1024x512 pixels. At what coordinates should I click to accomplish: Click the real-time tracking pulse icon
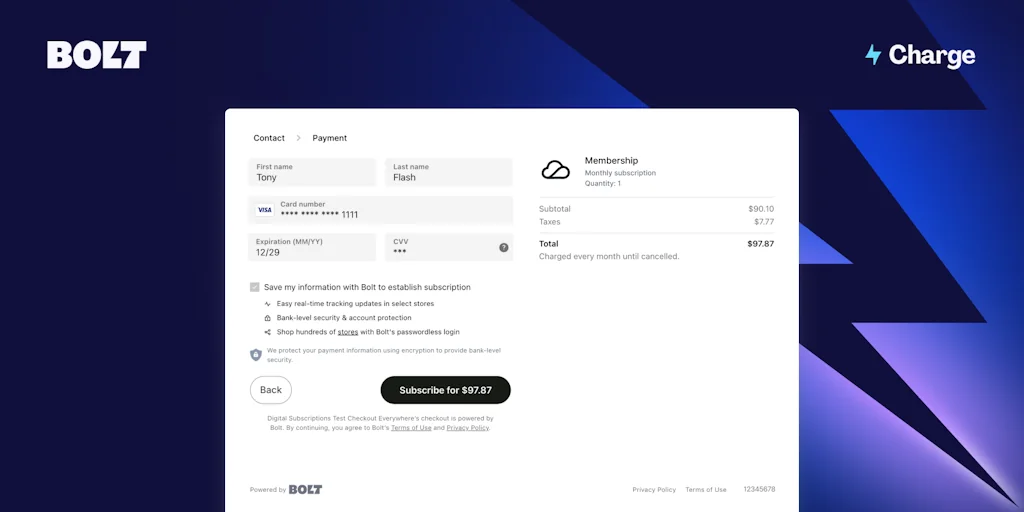coord(268,304)
